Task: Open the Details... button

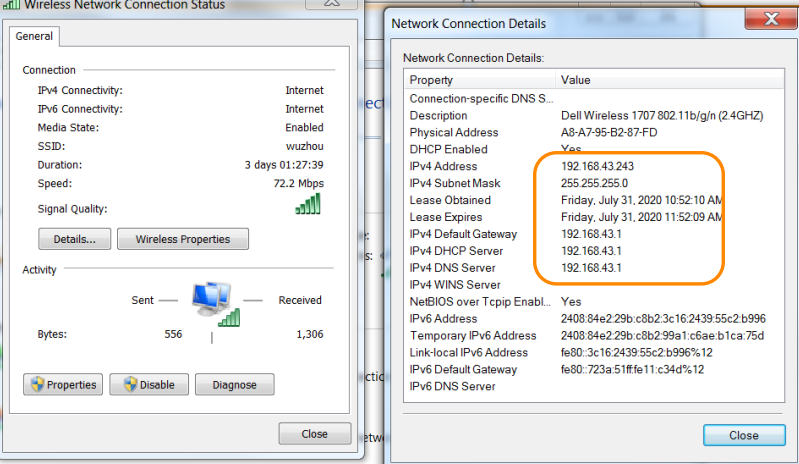Action: 75,239
